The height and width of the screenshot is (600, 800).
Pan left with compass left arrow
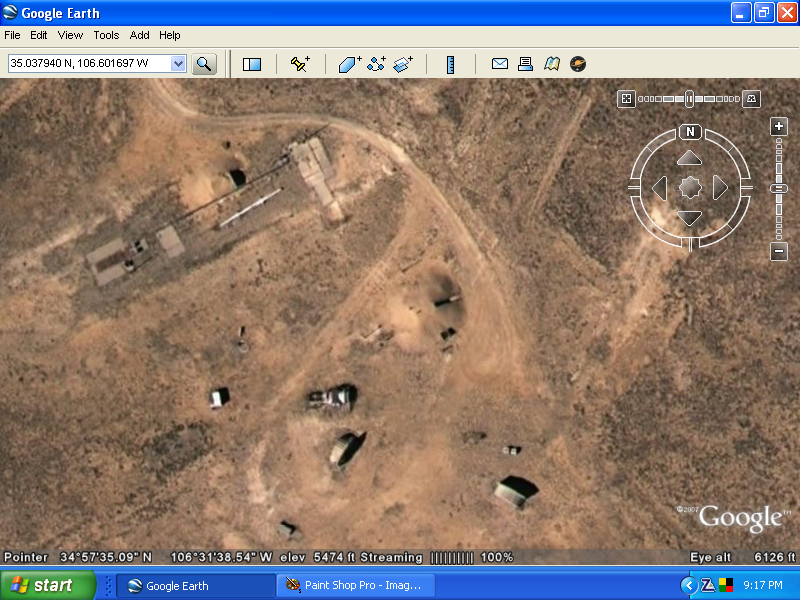pyautogui.click(x=659, y=188)
